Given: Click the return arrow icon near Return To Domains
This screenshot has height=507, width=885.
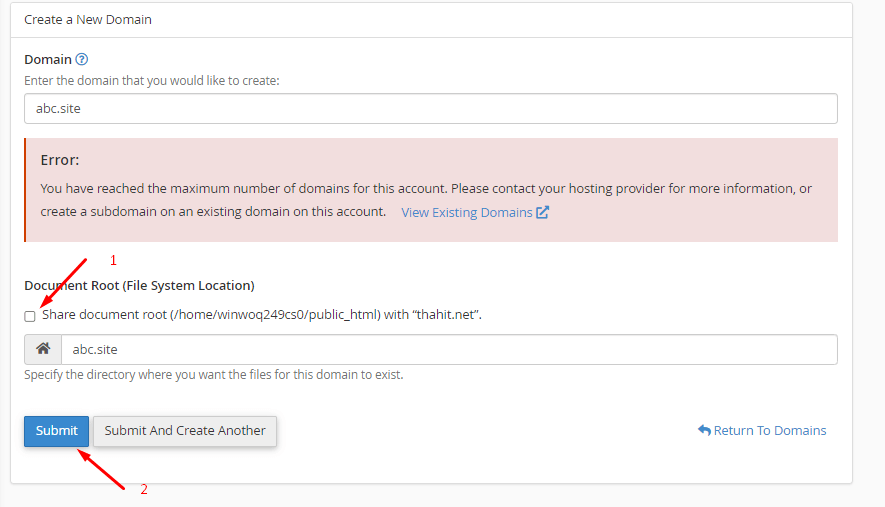Looking at the screenshot, I should click(704, 430).
